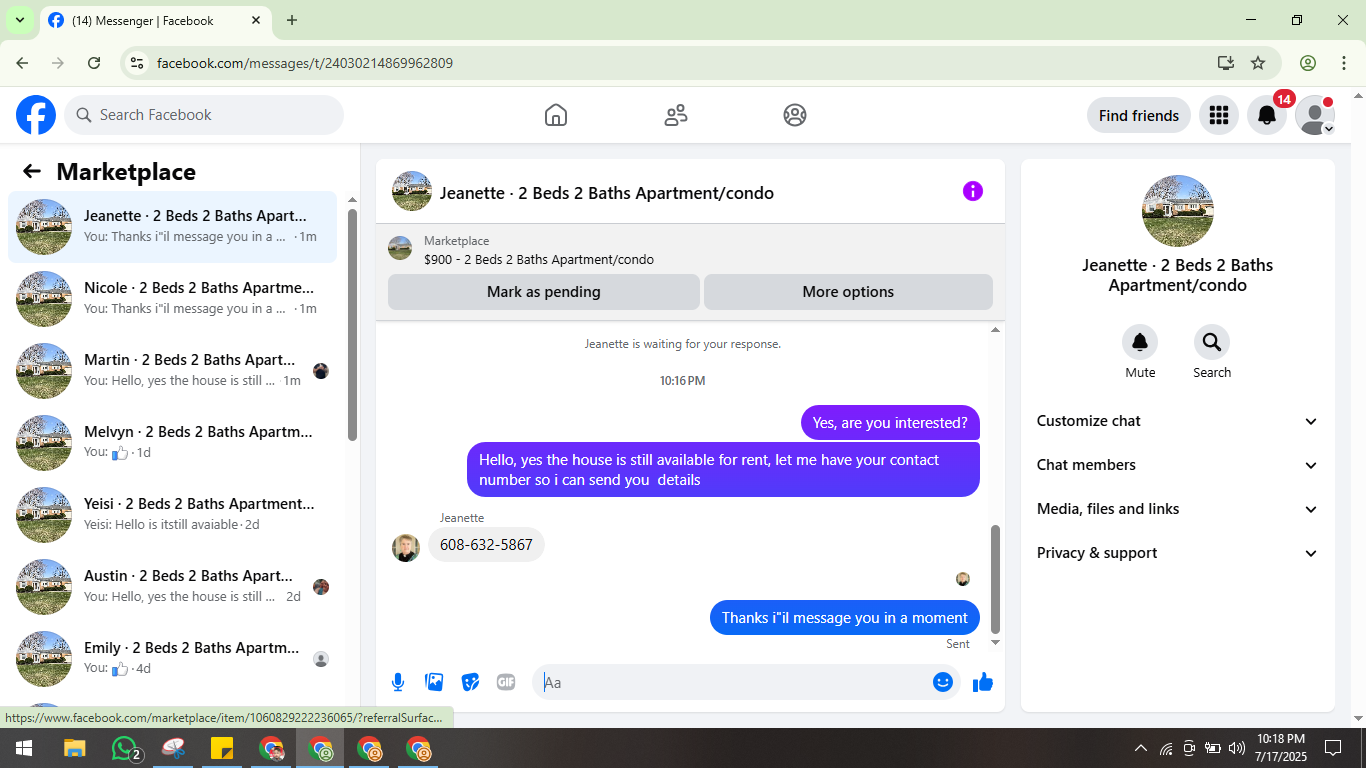The height and width of the screenshot is (768, 1366).
Task: Open the emoji picker in the message box
Action: point(942,682)
